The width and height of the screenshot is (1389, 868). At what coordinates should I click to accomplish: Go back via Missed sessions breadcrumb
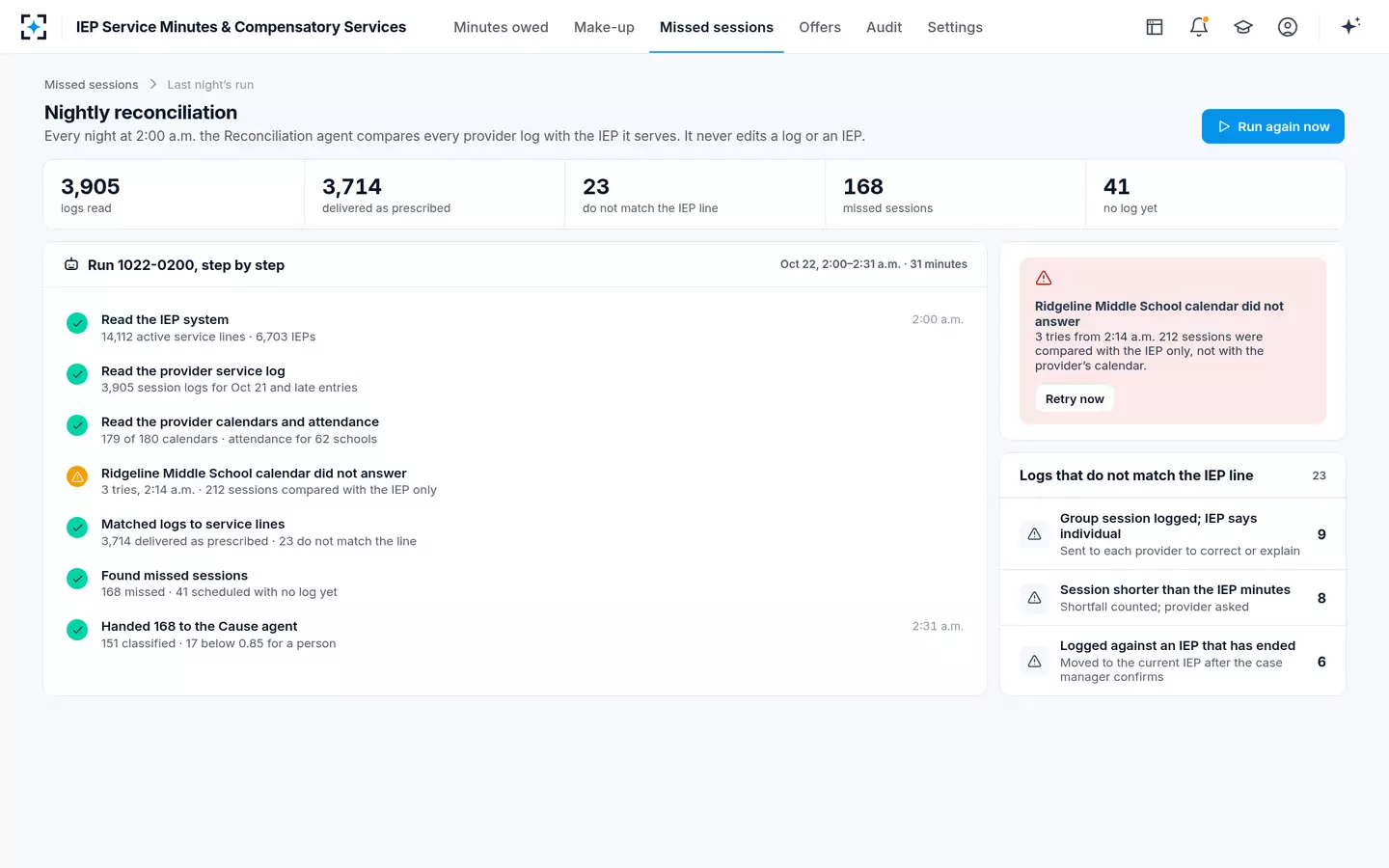[x=92, y=85]
